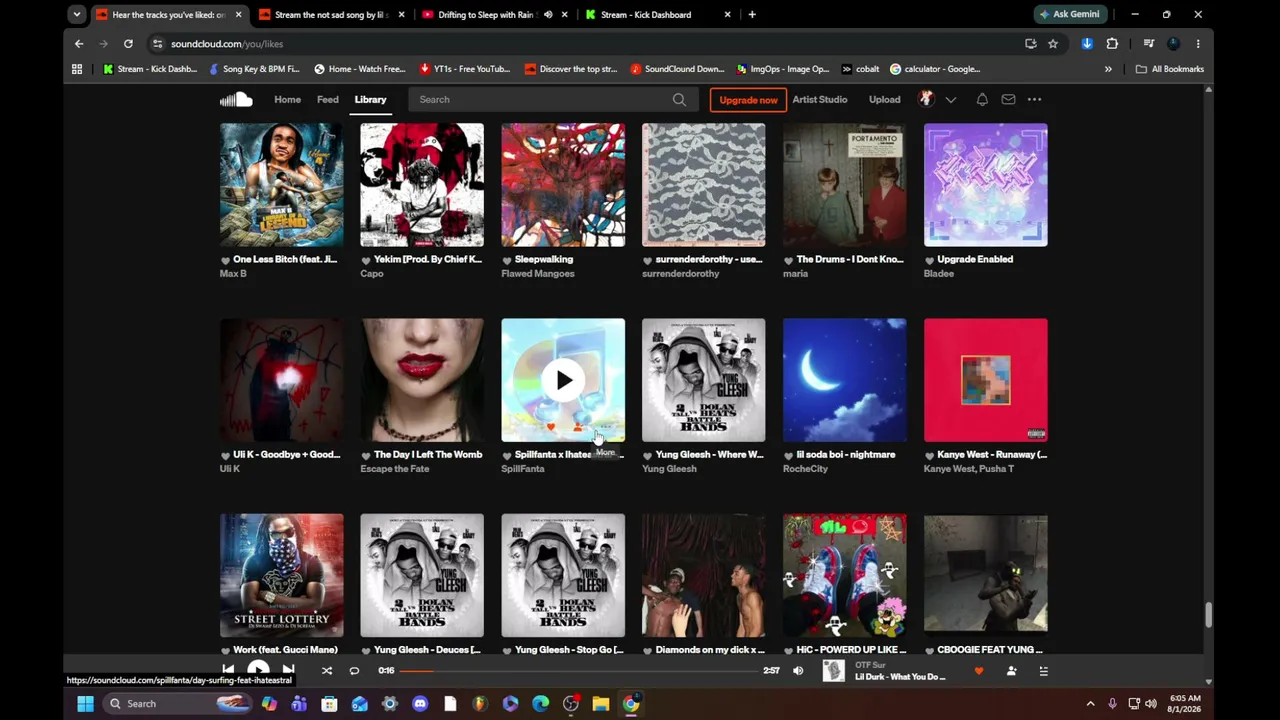Open the 'YT1s - Free YouTub...' bookmark

[465, 69]
